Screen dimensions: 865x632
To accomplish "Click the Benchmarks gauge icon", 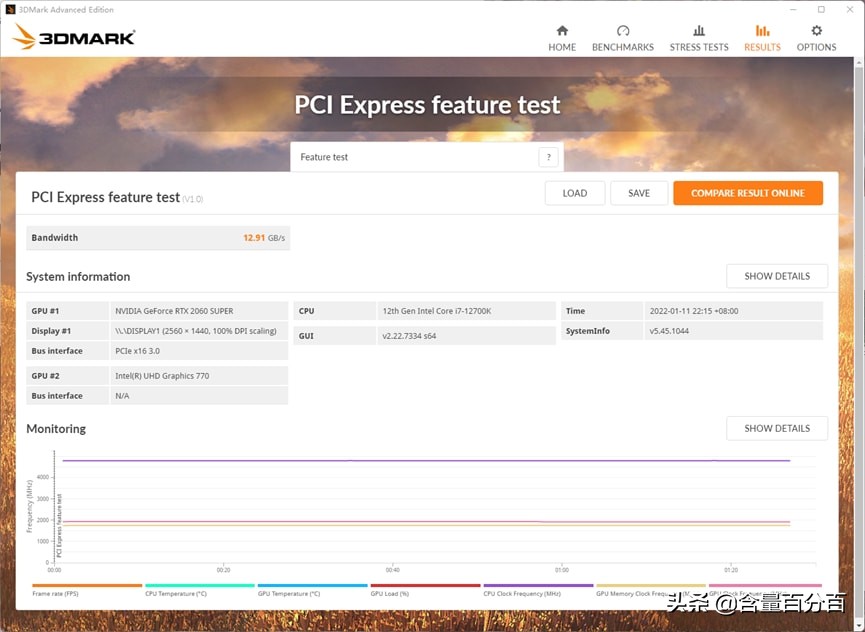I will coord(623,30).
